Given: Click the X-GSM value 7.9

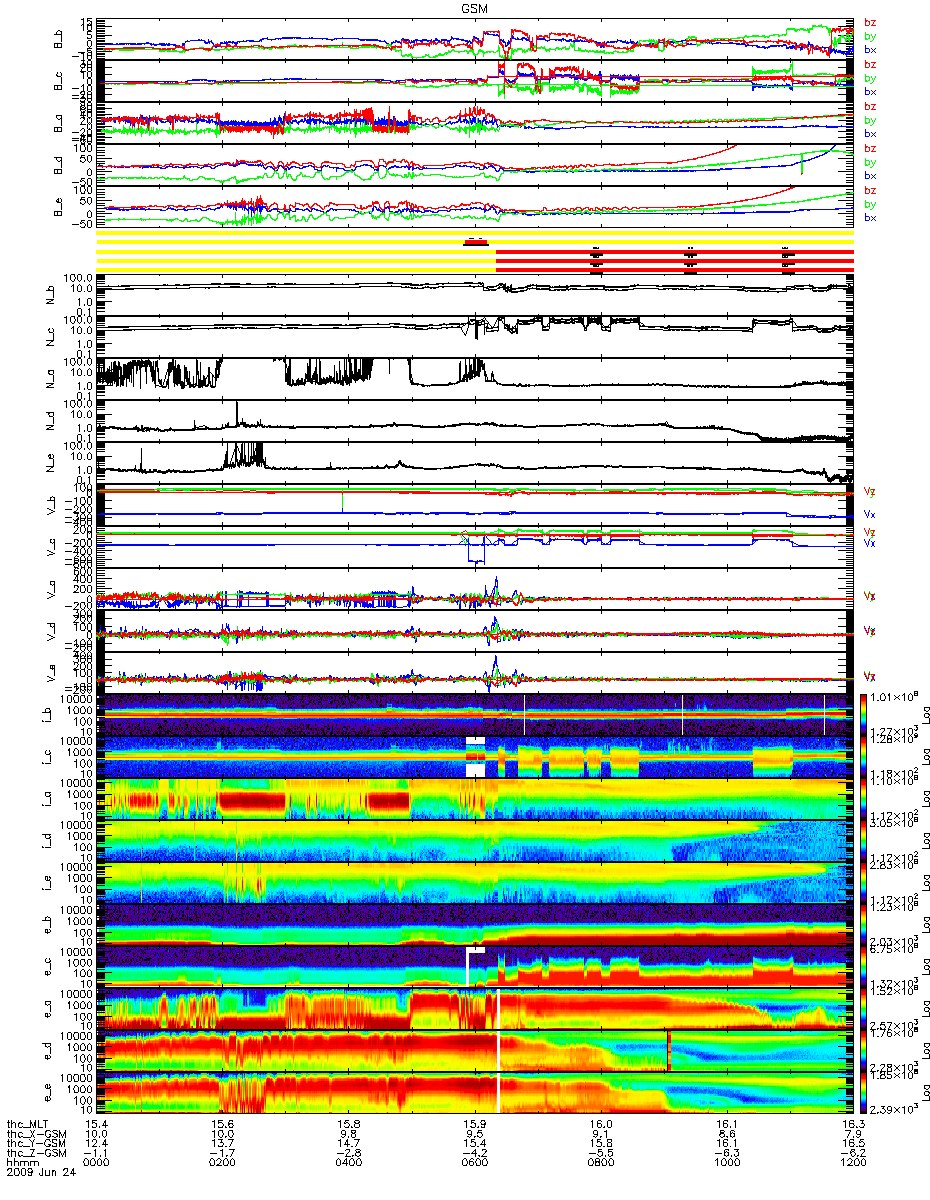Looking at the screenshot, I should 852,1133.
